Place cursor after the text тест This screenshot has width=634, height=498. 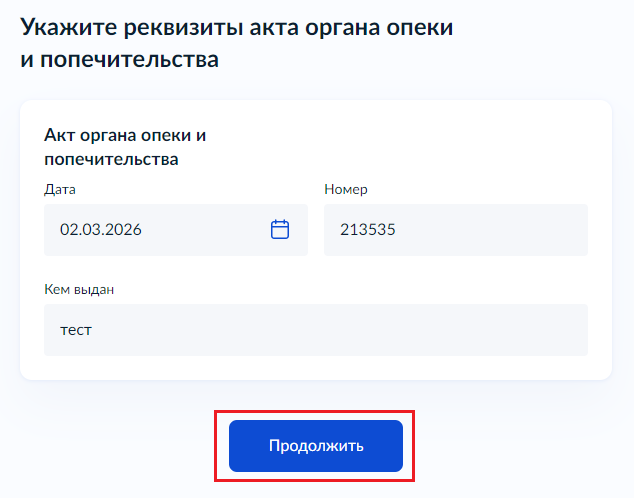coord(93,329)
